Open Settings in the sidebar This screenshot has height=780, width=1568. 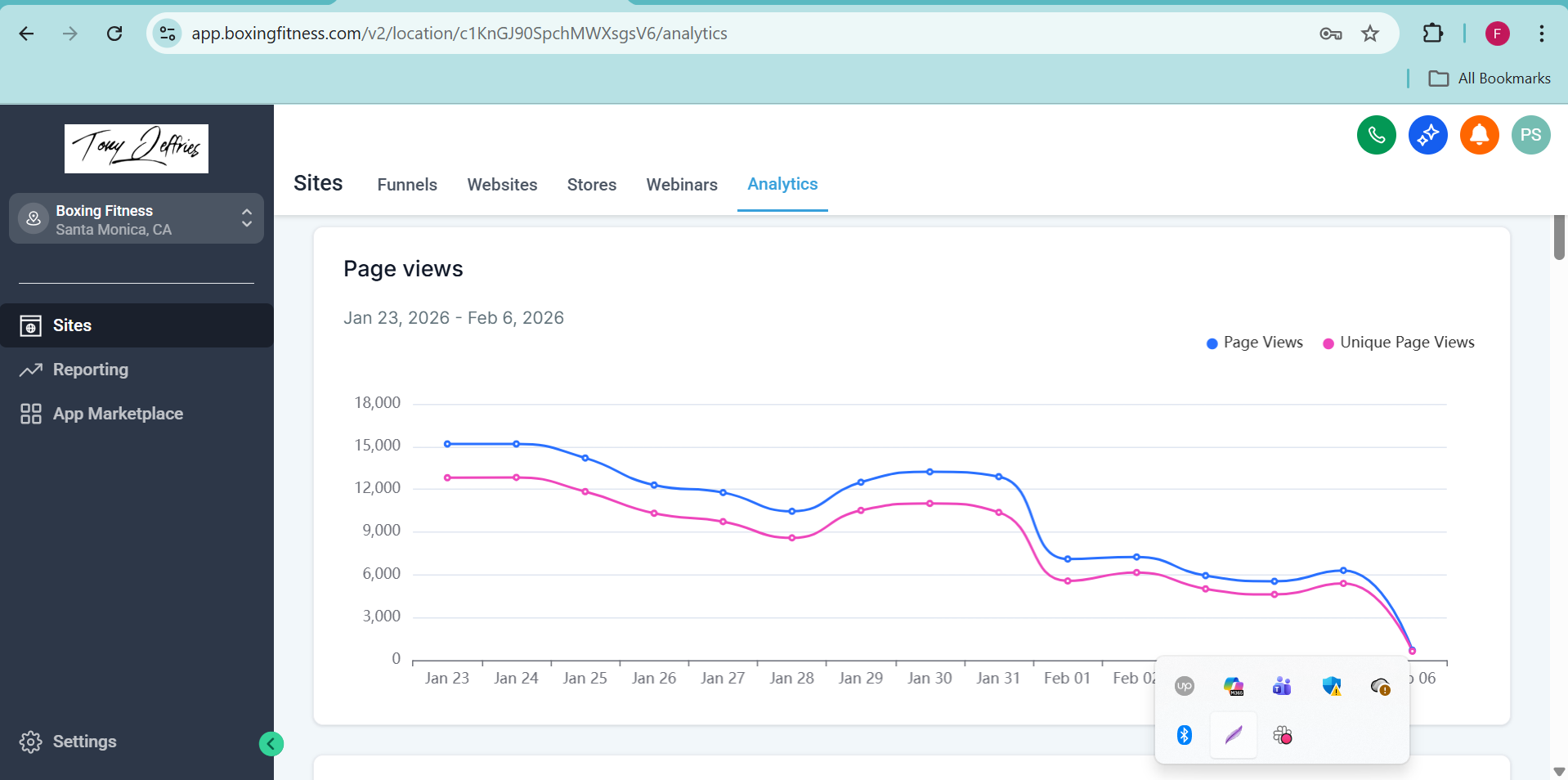coord(84,742)
